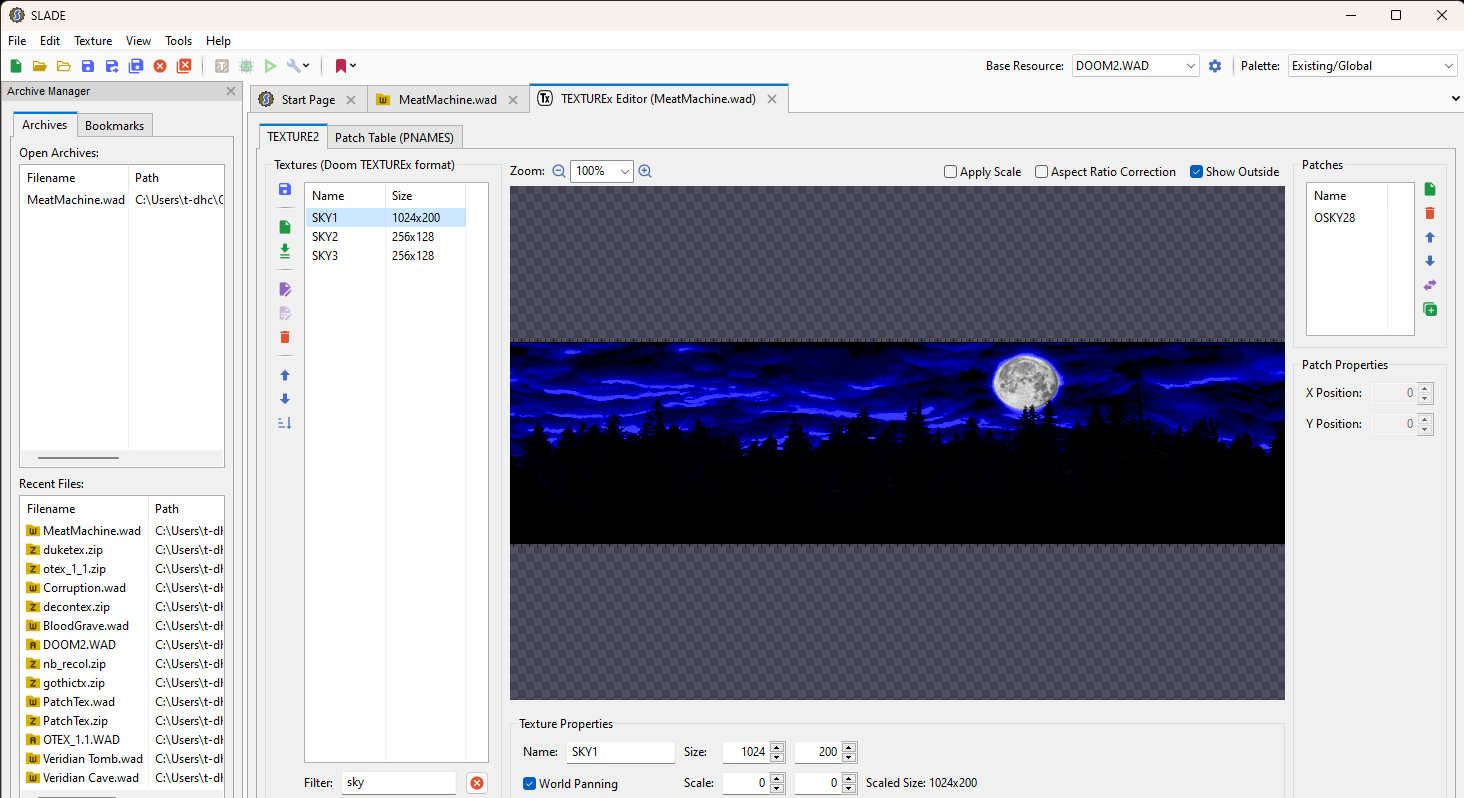This screenshot has width=1464, height=798.
Task: Increase the texture width stepper
Action: coord(777,747)
